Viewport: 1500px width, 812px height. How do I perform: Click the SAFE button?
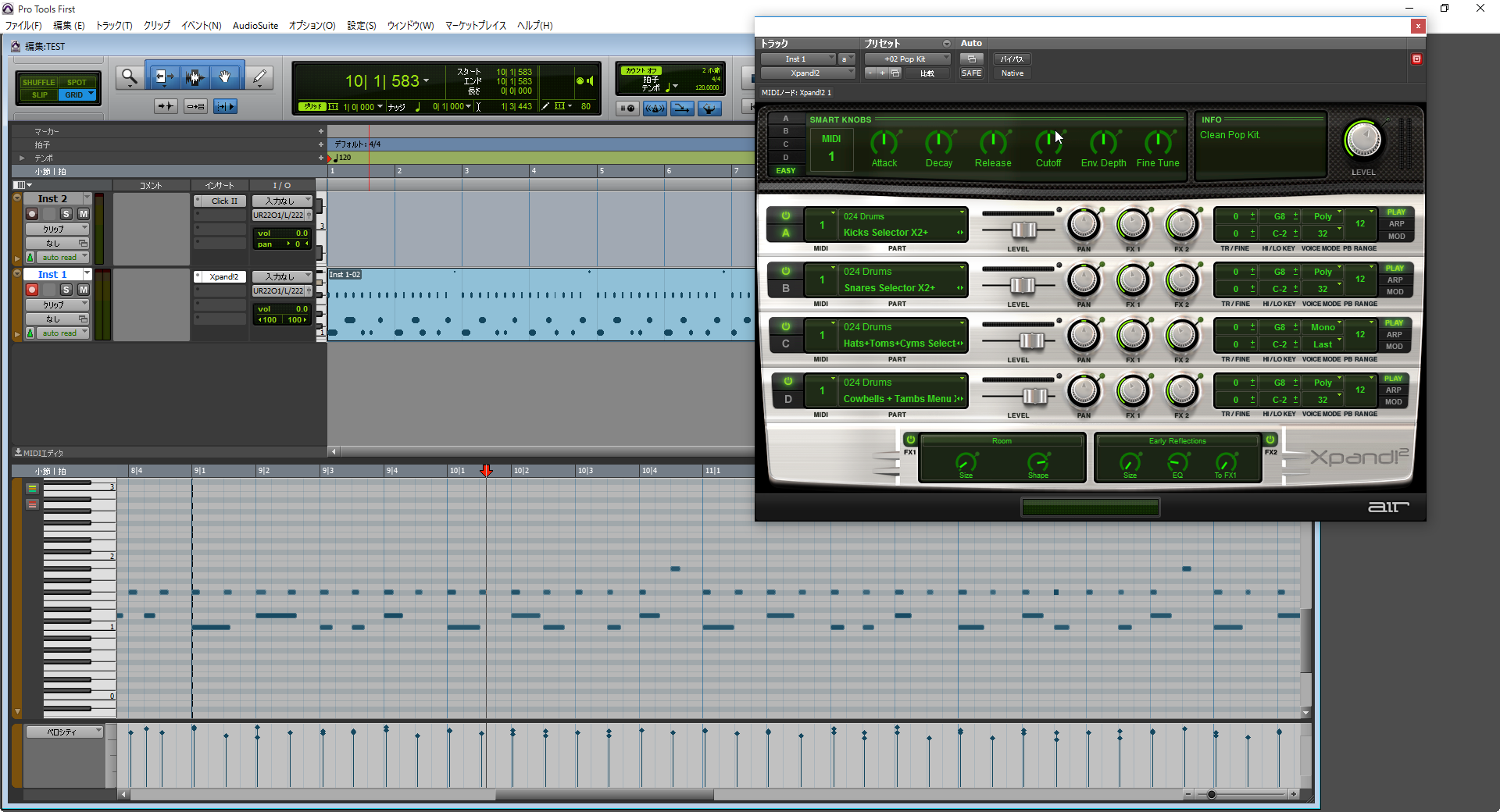(971, 73)
